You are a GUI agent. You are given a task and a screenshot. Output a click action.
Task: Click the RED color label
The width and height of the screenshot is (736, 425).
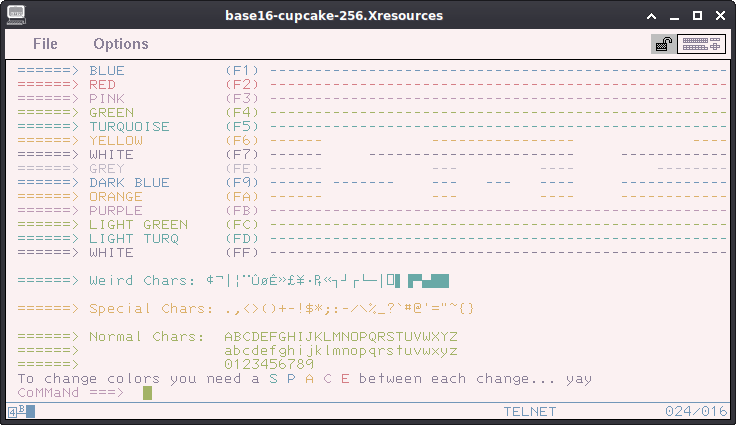tap(102, 85)
